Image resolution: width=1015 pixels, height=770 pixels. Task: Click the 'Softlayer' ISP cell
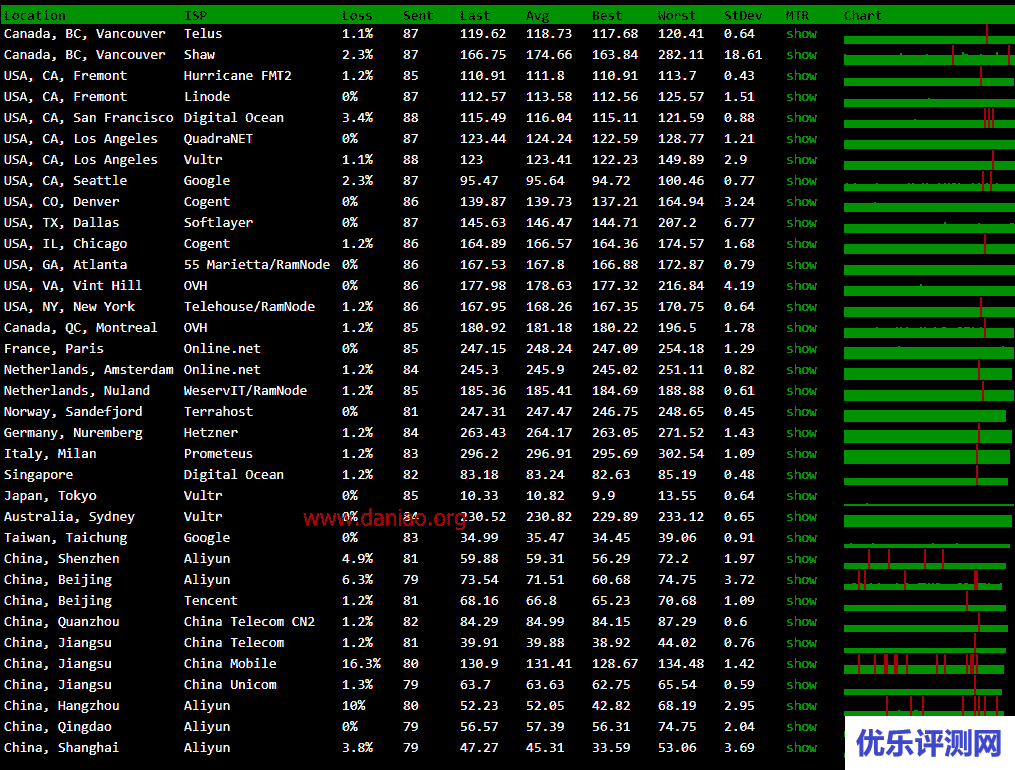[218, 223]
